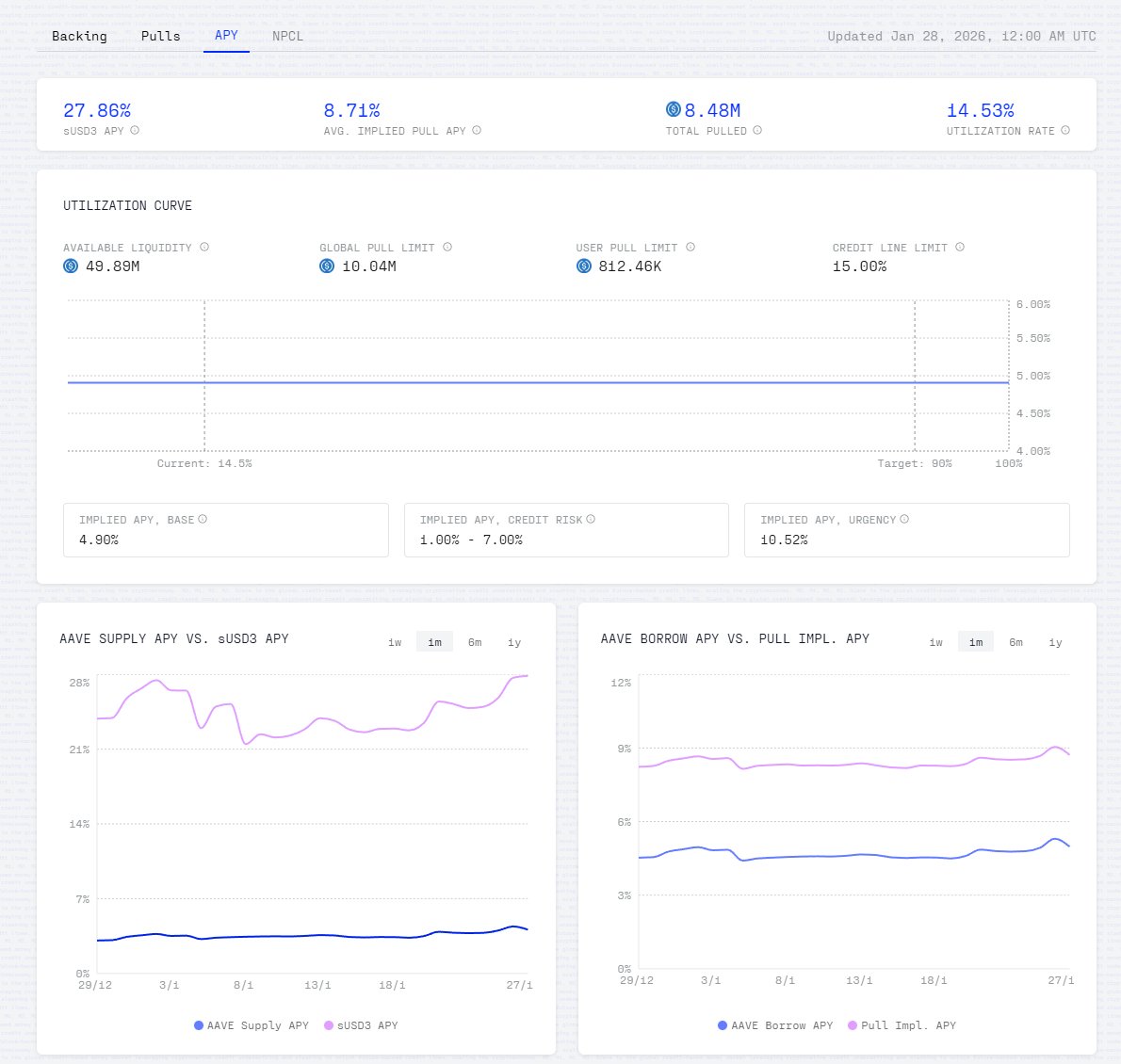Click info icon next to Total Pulled
The image size is (1121, 1064).
[757, 131]
